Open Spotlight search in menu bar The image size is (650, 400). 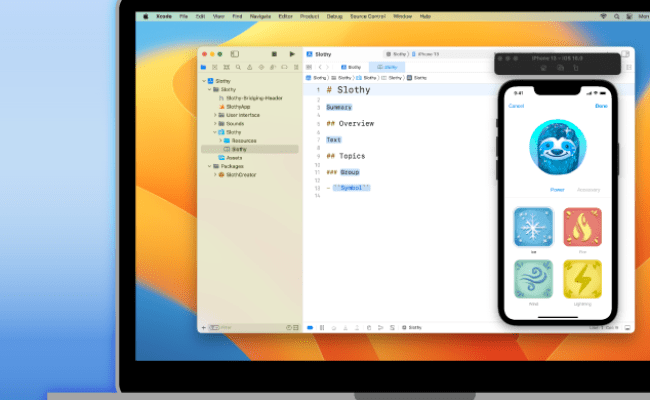pyautogui.click(x=616, y=16)
